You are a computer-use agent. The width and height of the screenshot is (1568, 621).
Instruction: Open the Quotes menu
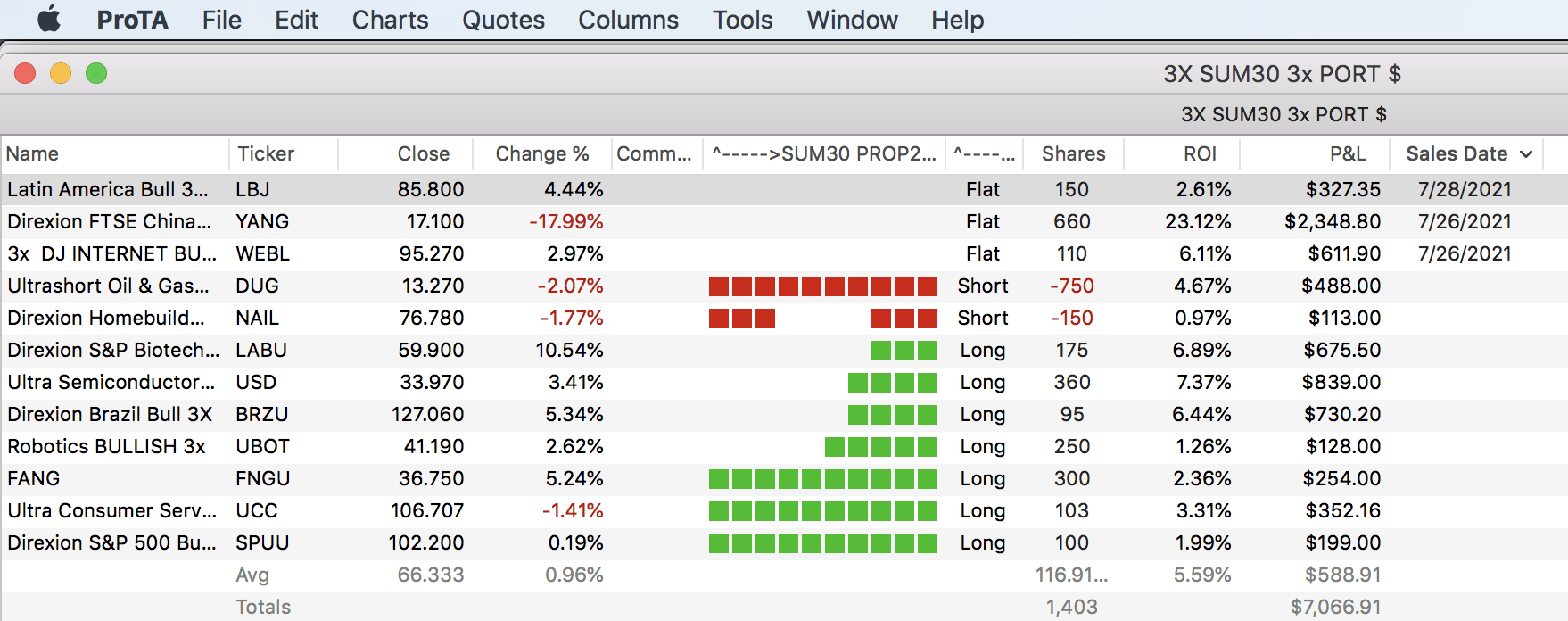[x=503, y=20]
